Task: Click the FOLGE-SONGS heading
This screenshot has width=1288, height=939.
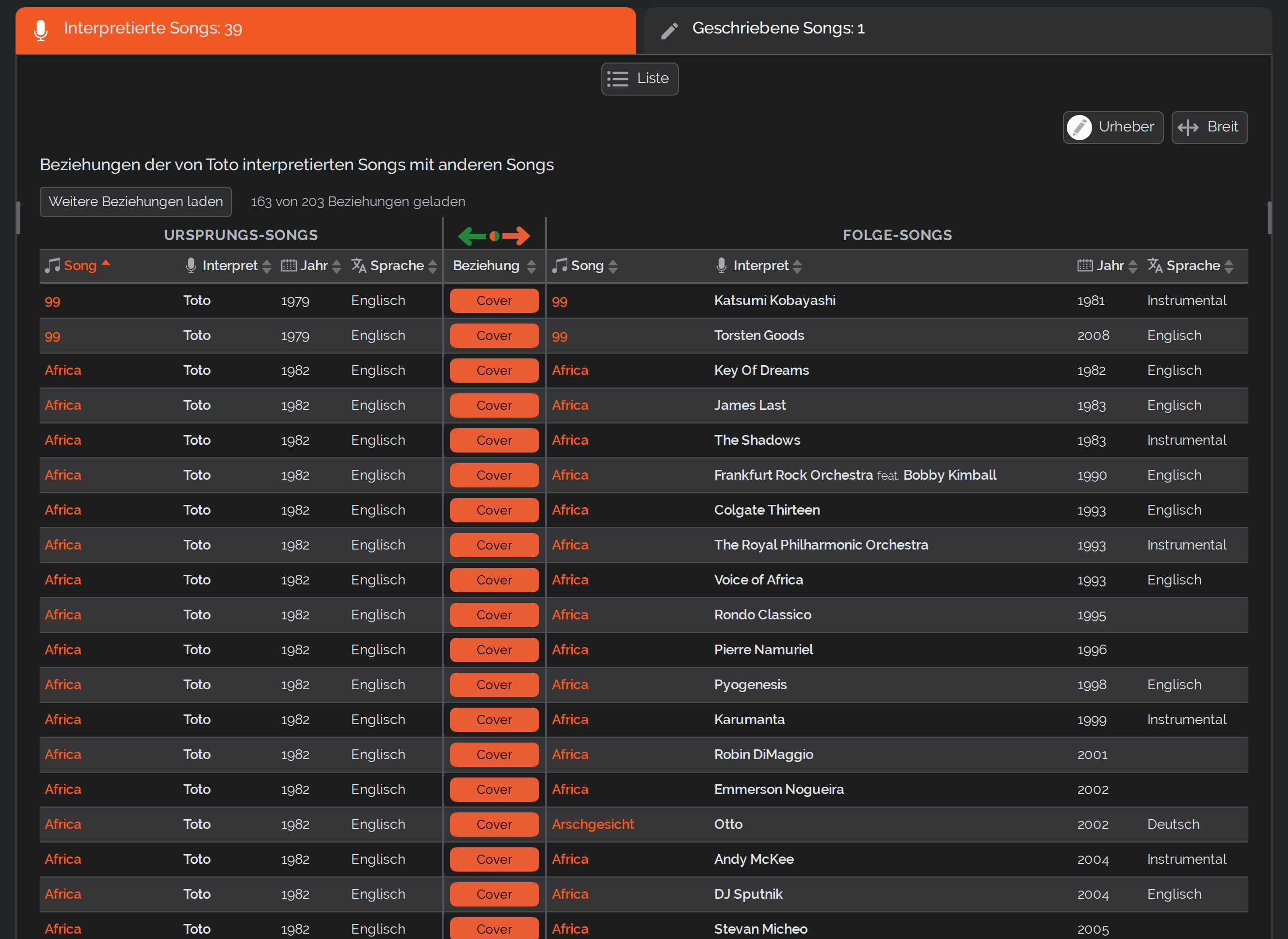Action: point(897,235)
